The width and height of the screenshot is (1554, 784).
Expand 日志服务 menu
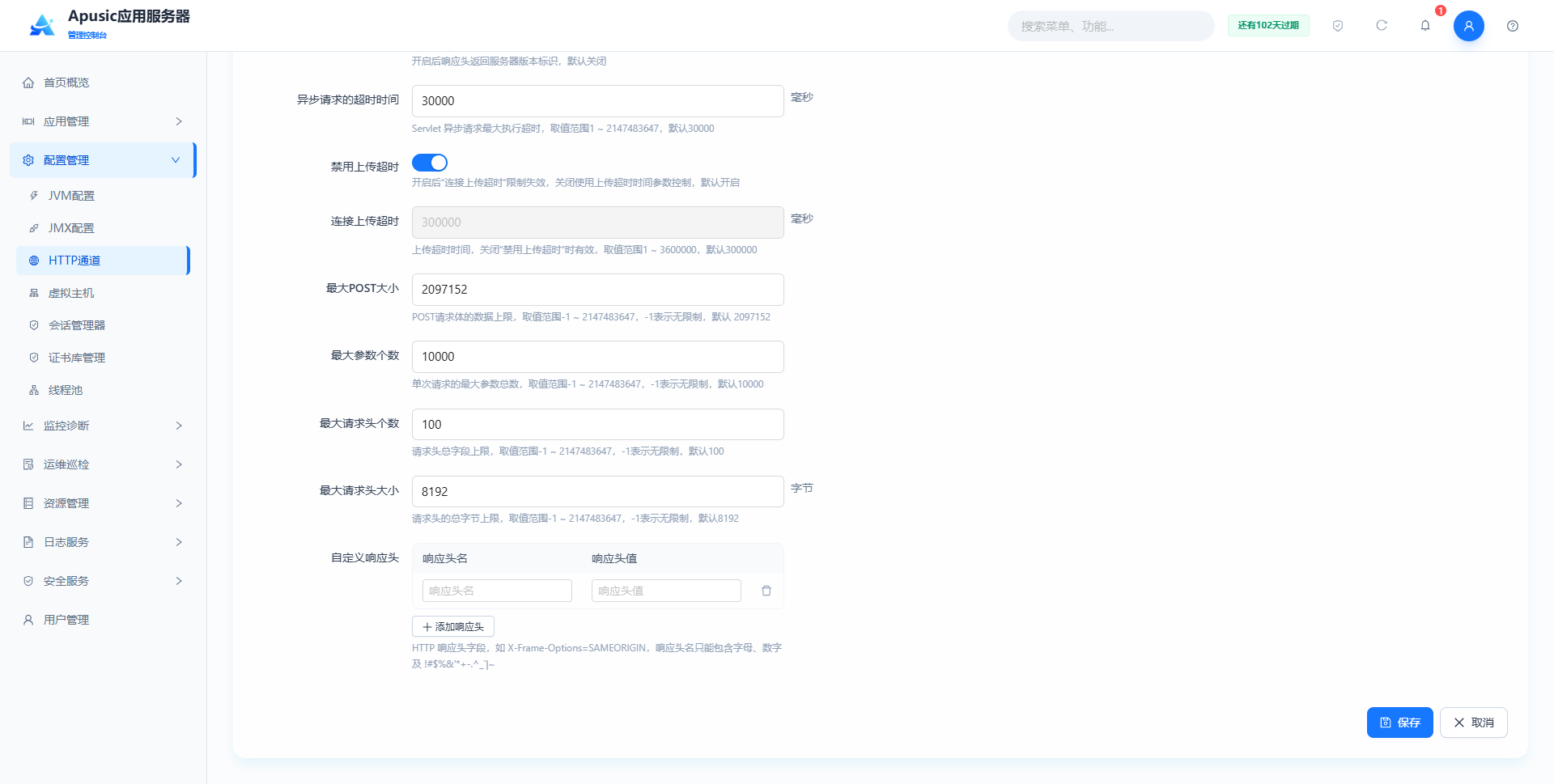[x=103, y=542]
